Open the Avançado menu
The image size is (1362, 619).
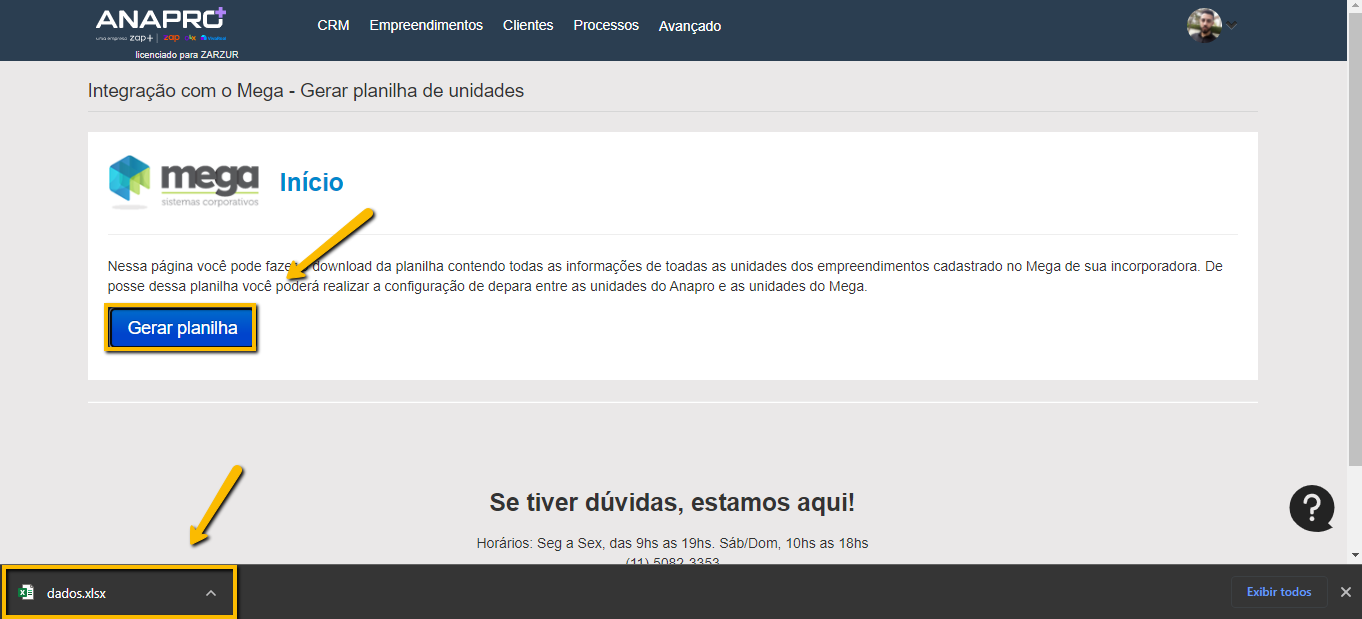tap(690, 26)
